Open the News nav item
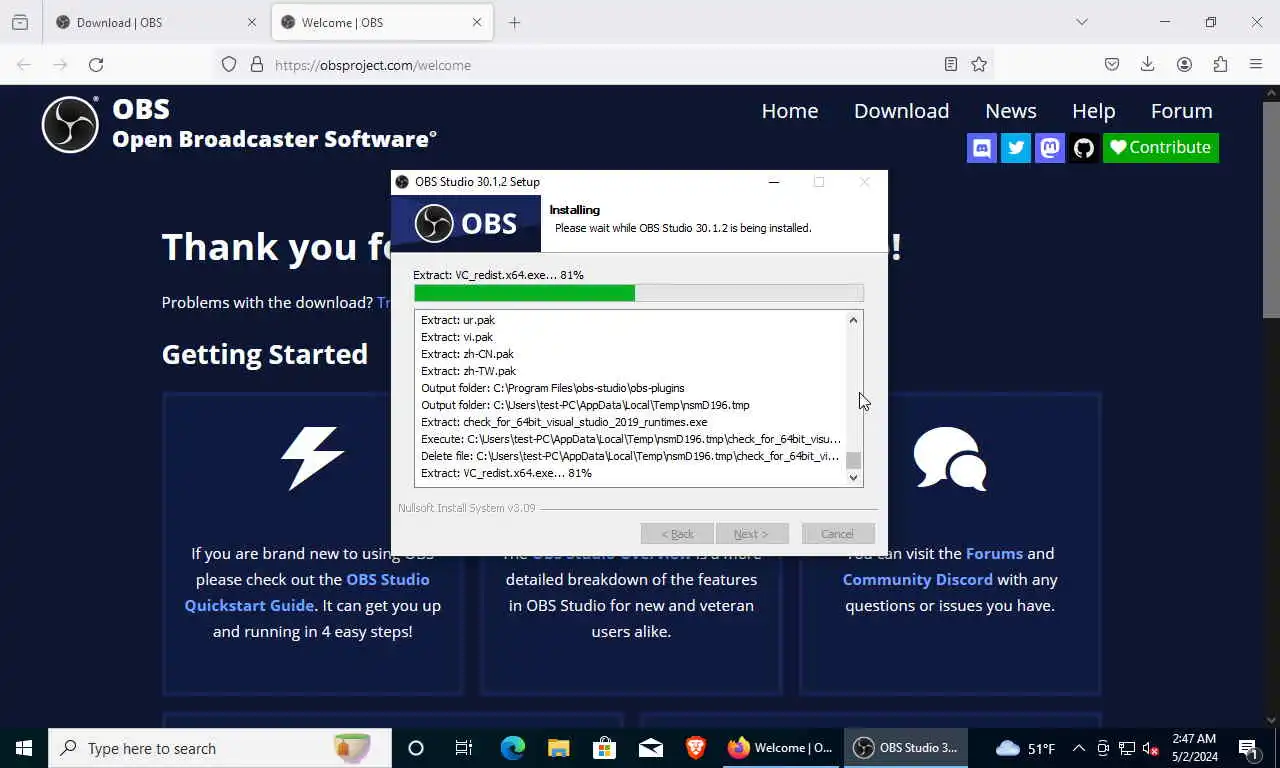Viewport: 1280px width, 768px height. [1011, 111]
